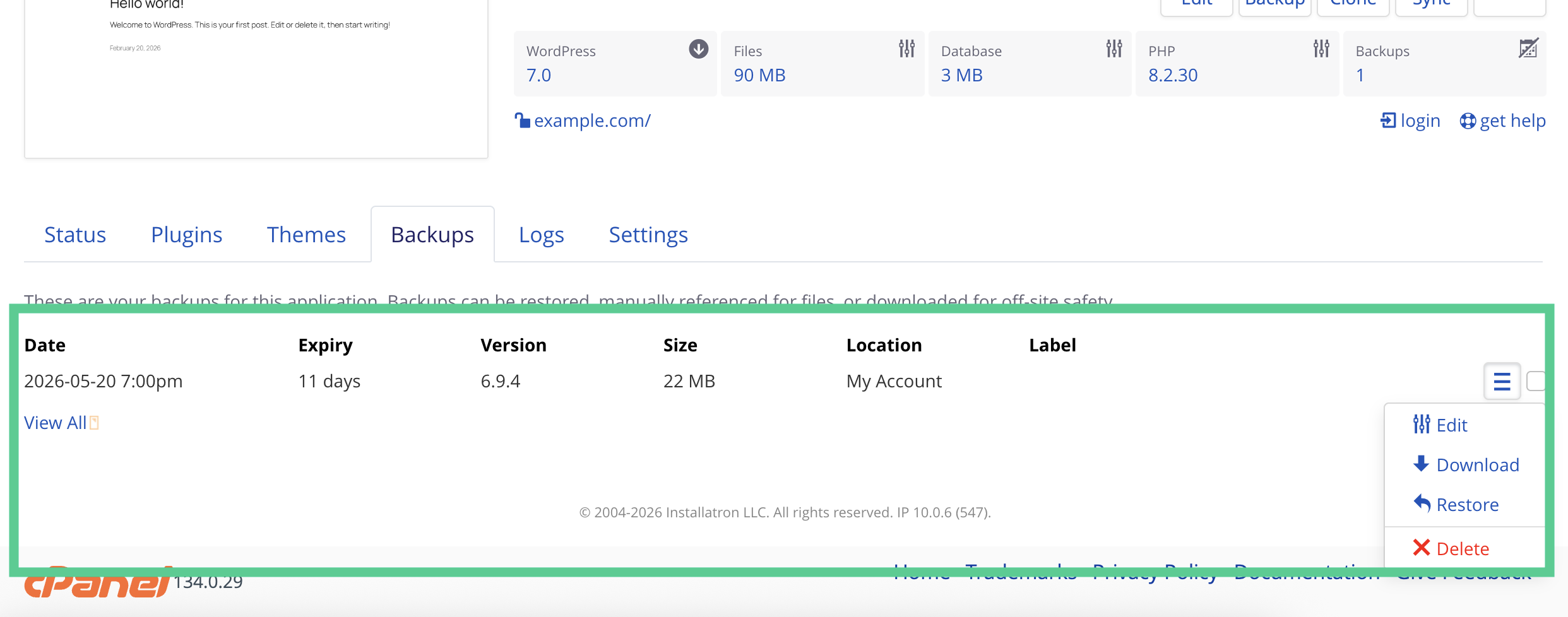Click the cPanel version 134.0.29 text
The width and height of the screenshot is (1568, 617).
(208, 581)
